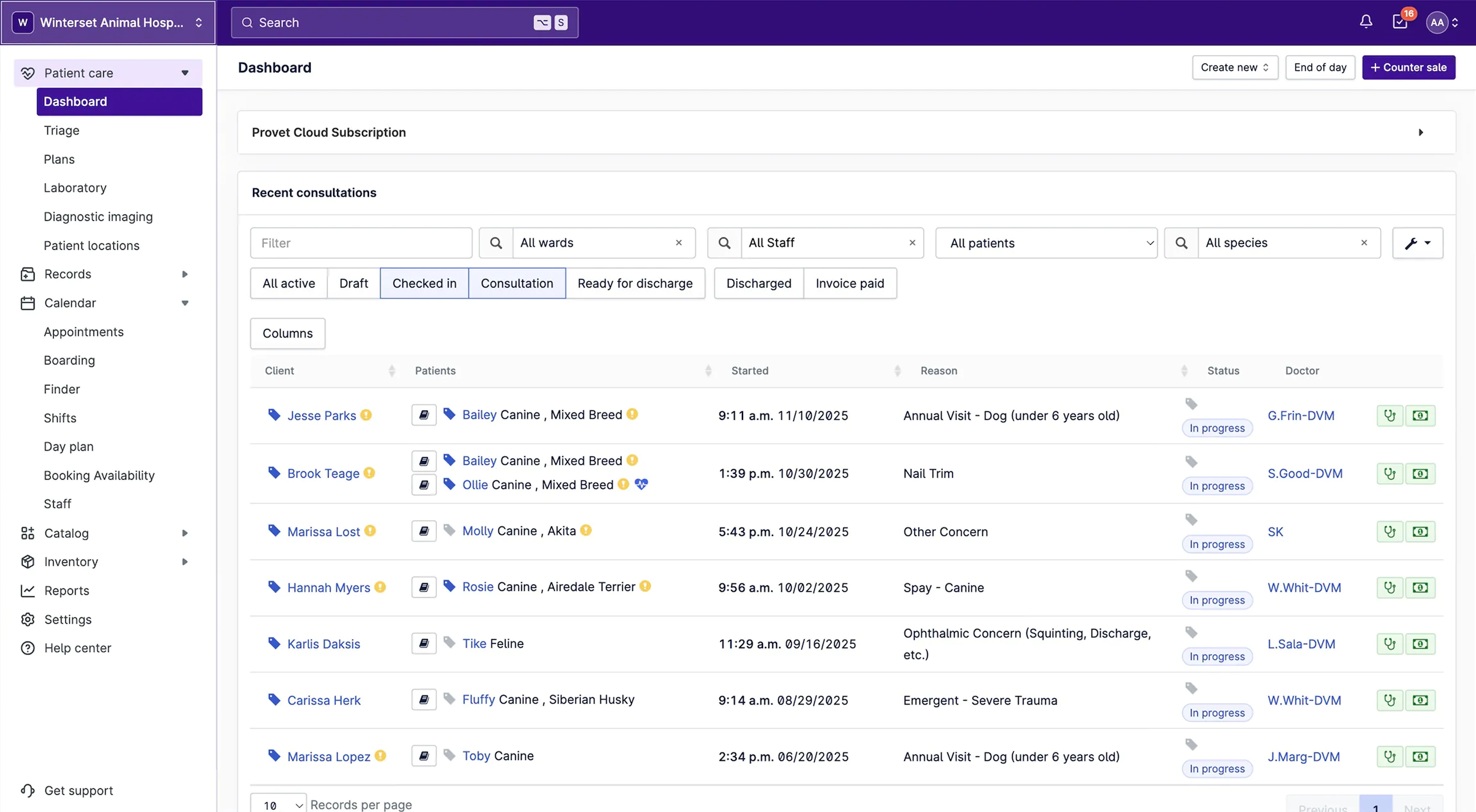The image size is (1476, 812).
Task: Go to Reports in the sidebar
Action: (x=67, y=590)
